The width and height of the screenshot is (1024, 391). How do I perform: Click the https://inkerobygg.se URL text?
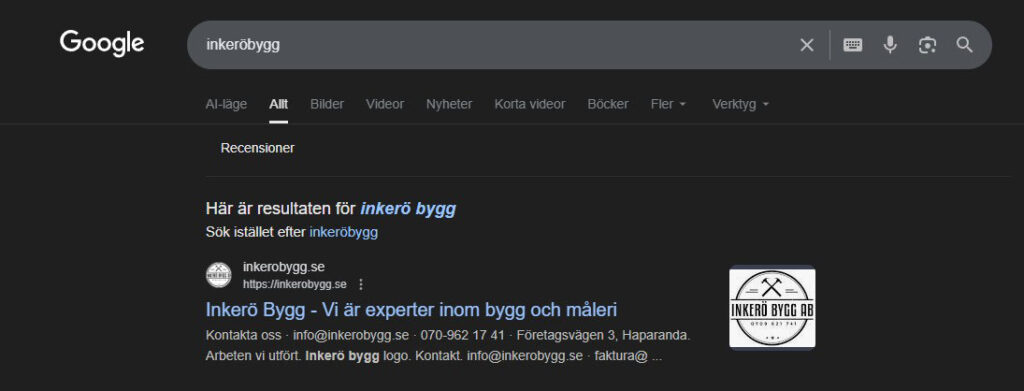pyautogui.click(x=295, y=285)
